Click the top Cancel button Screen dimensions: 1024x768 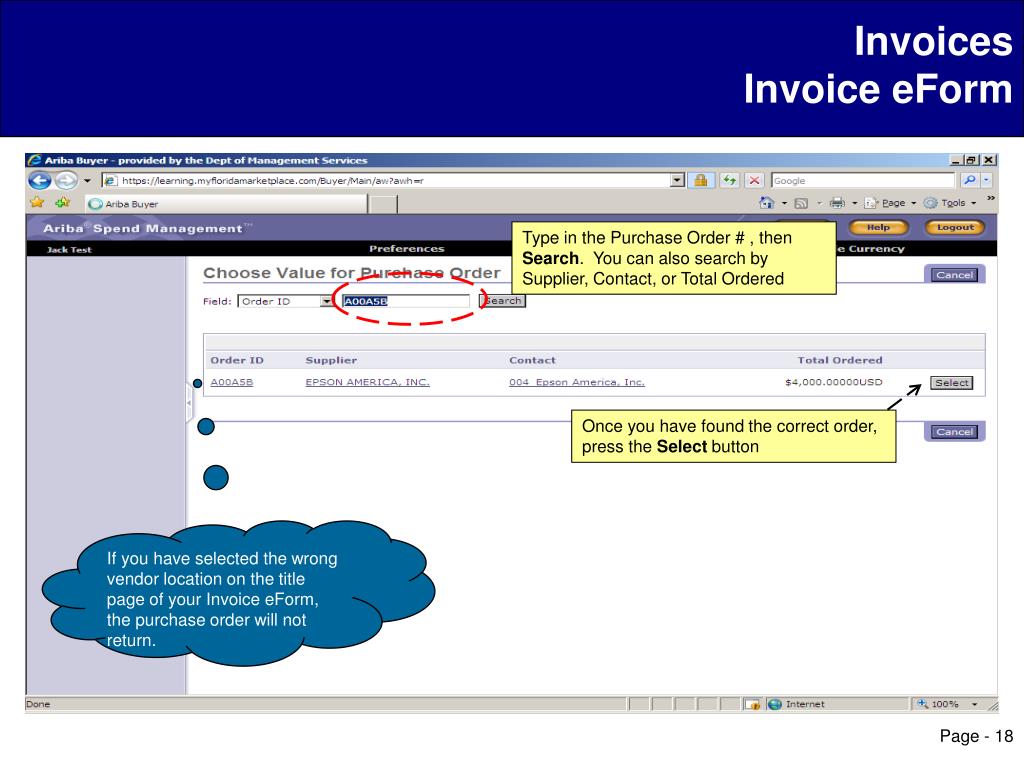coord(954,275)
